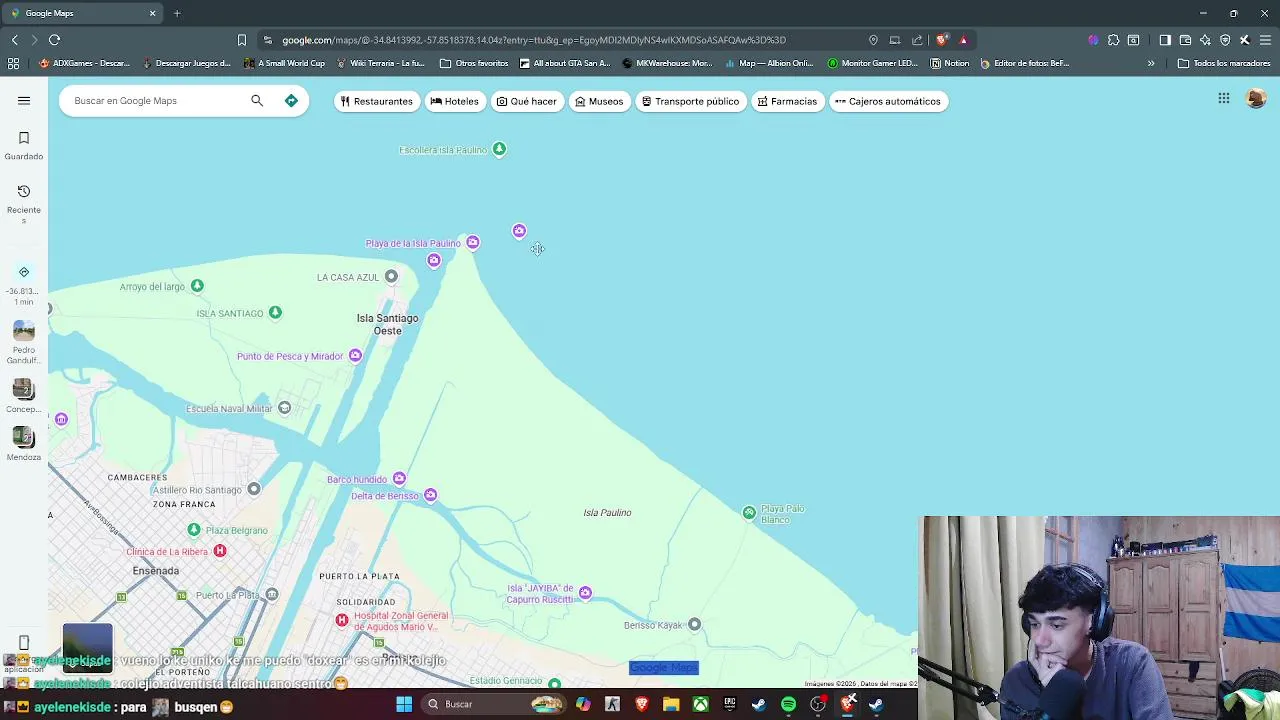Show Transporte público places

click(690, 101)
